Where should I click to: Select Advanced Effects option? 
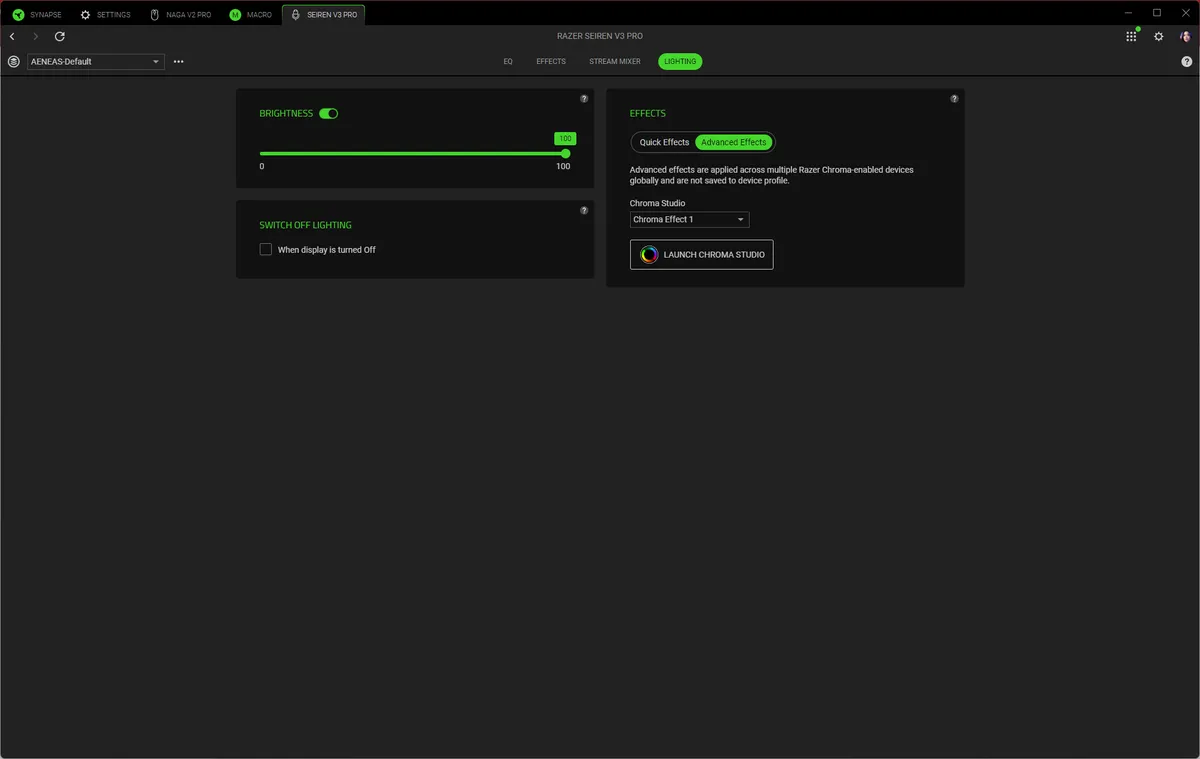pos(734,142)
